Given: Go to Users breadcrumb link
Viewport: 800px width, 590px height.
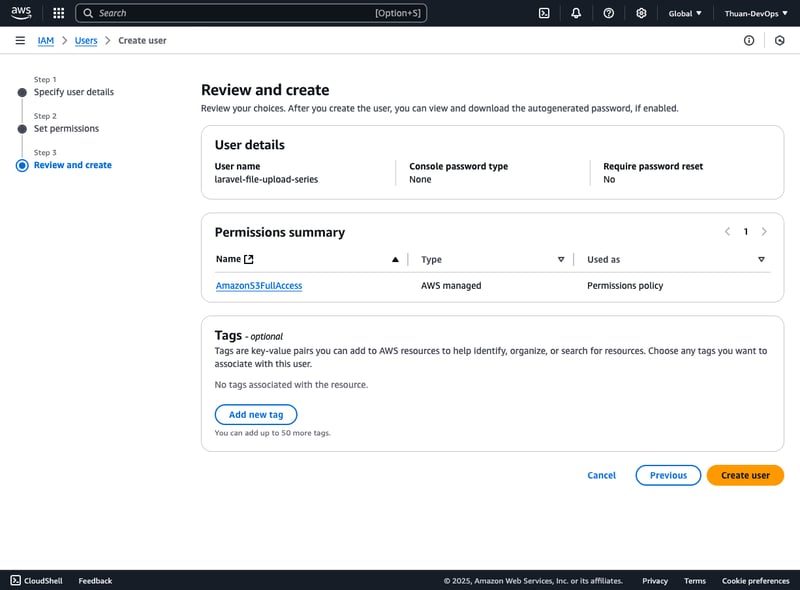Looking at the screenshot, I should pos(86,40).
